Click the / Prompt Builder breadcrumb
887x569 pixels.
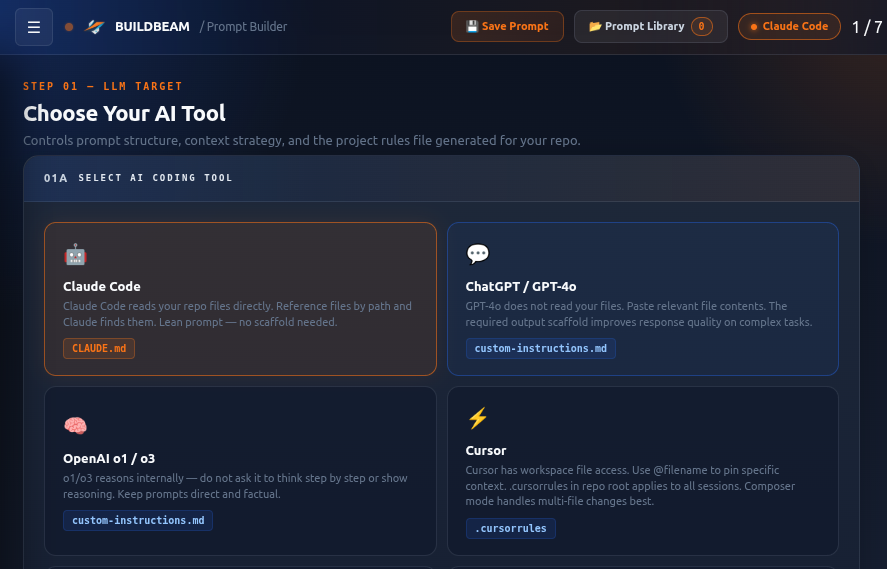pos(243,27)
